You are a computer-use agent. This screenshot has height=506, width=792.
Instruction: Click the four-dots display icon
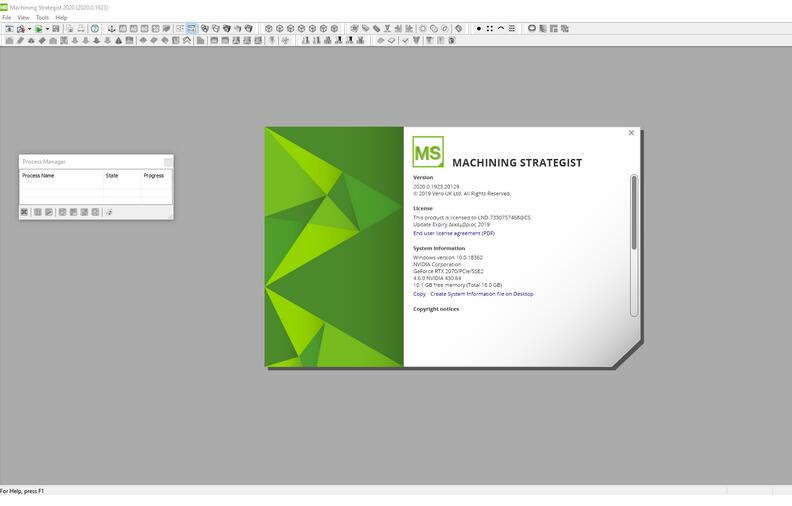click(489, 29)
